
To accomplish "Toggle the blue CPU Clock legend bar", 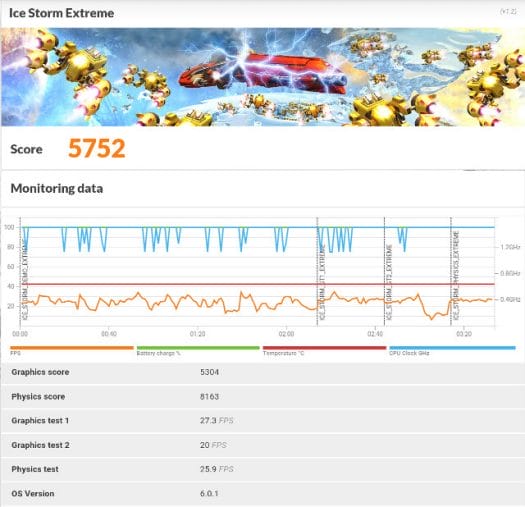I will 452,348.
